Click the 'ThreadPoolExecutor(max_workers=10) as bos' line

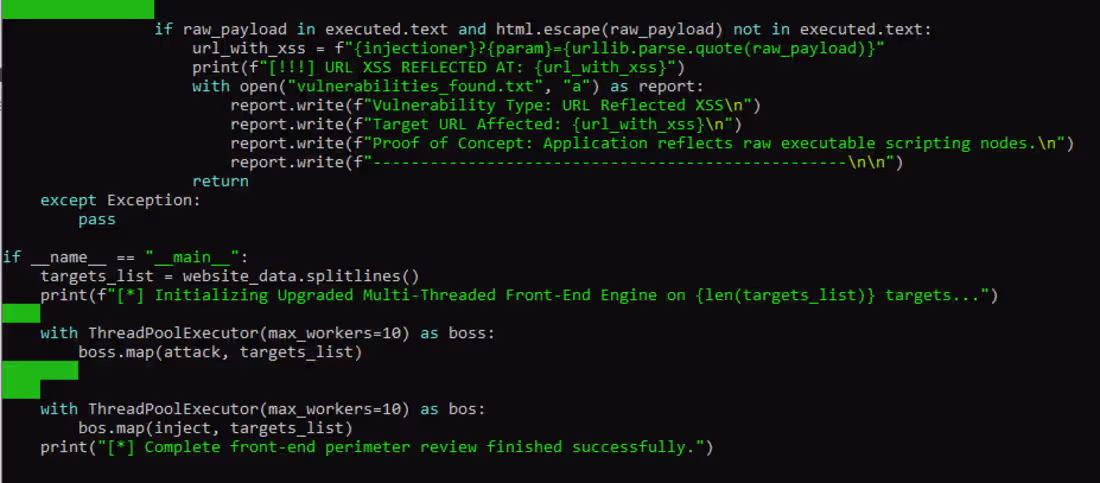tap(263, 409)
